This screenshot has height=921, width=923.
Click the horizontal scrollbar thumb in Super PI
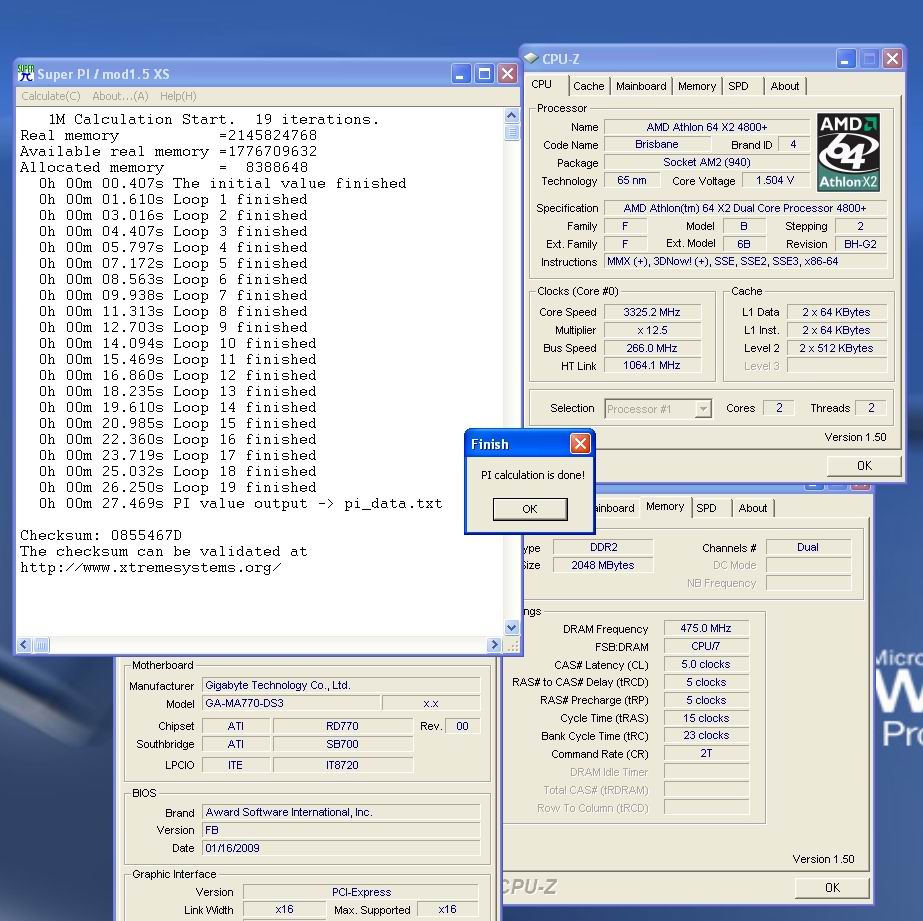point(41,645)
